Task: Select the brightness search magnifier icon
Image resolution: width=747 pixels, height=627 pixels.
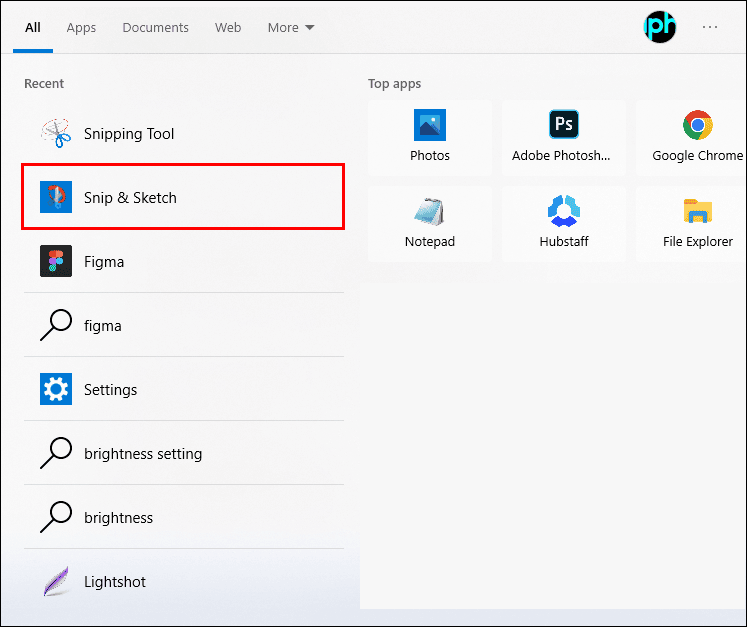Action: (x=56, y=517)
